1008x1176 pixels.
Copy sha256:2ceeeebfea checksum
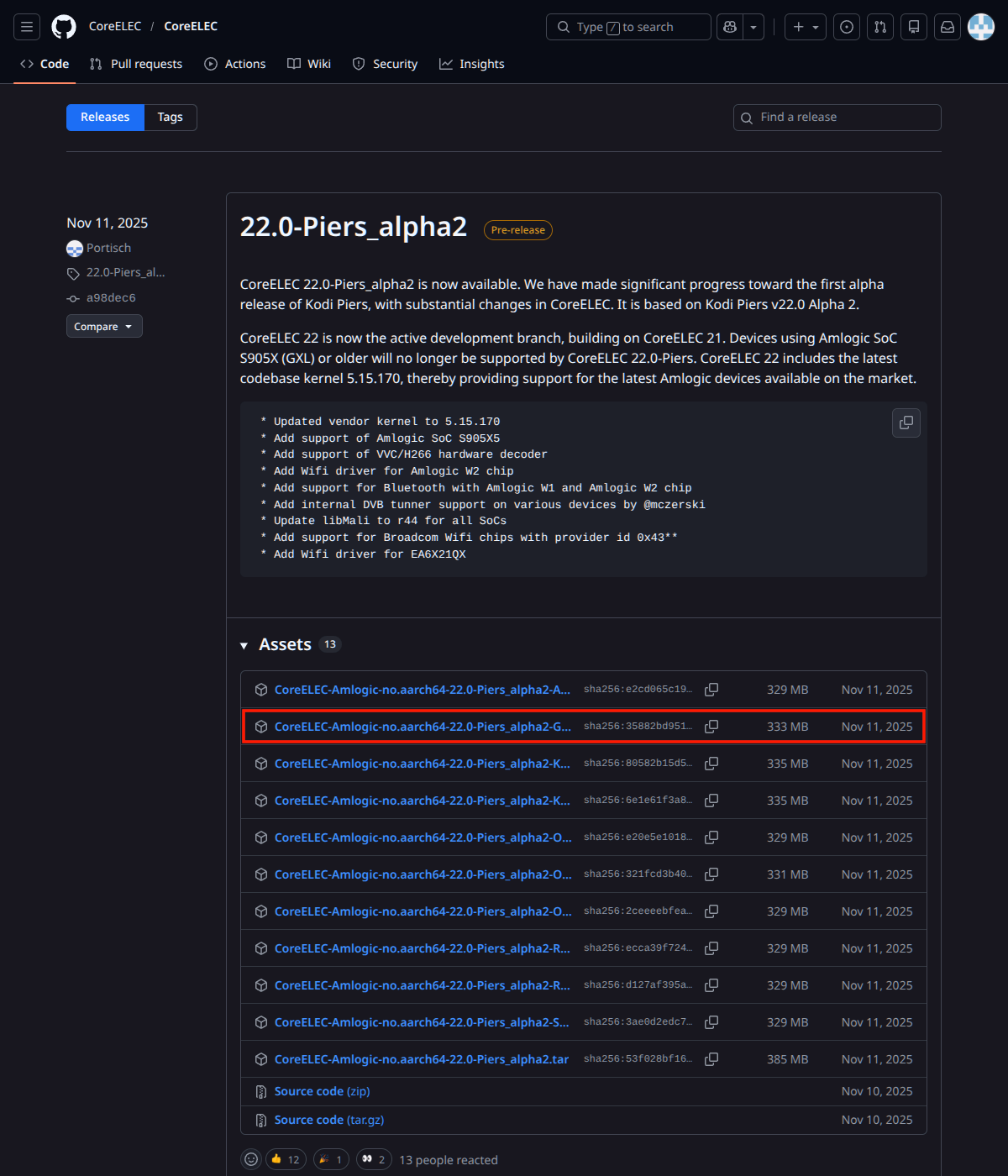click(711, 911)
